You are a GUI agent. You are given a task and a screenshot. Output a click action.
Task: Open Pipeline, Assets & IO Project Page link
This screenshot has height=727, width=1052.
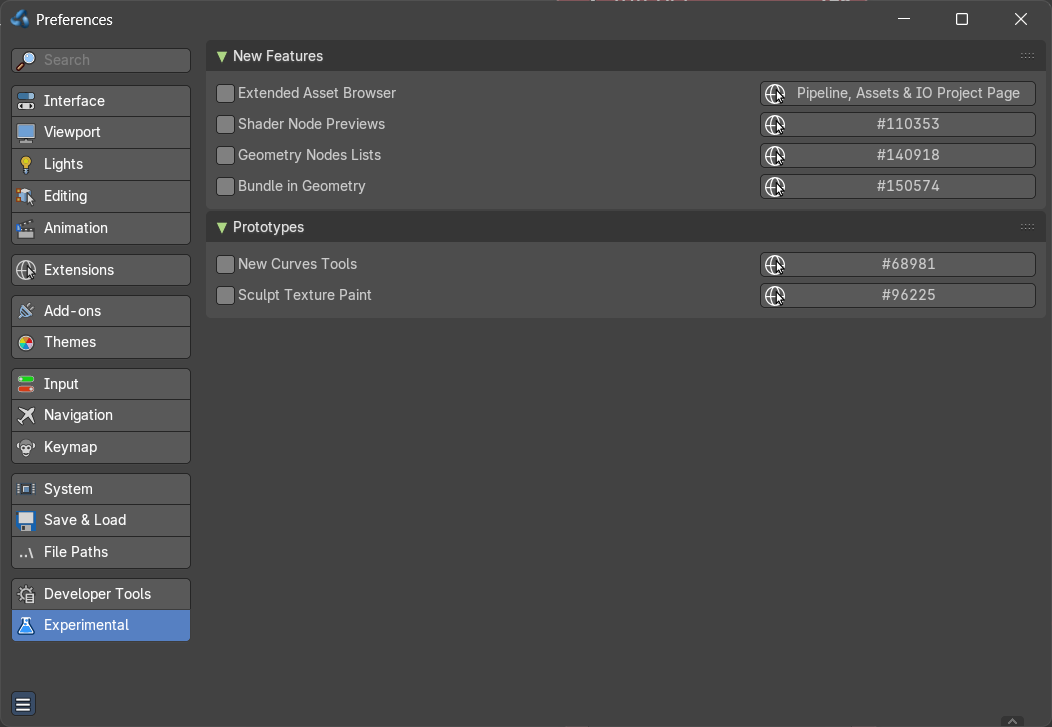click(898, 93)
